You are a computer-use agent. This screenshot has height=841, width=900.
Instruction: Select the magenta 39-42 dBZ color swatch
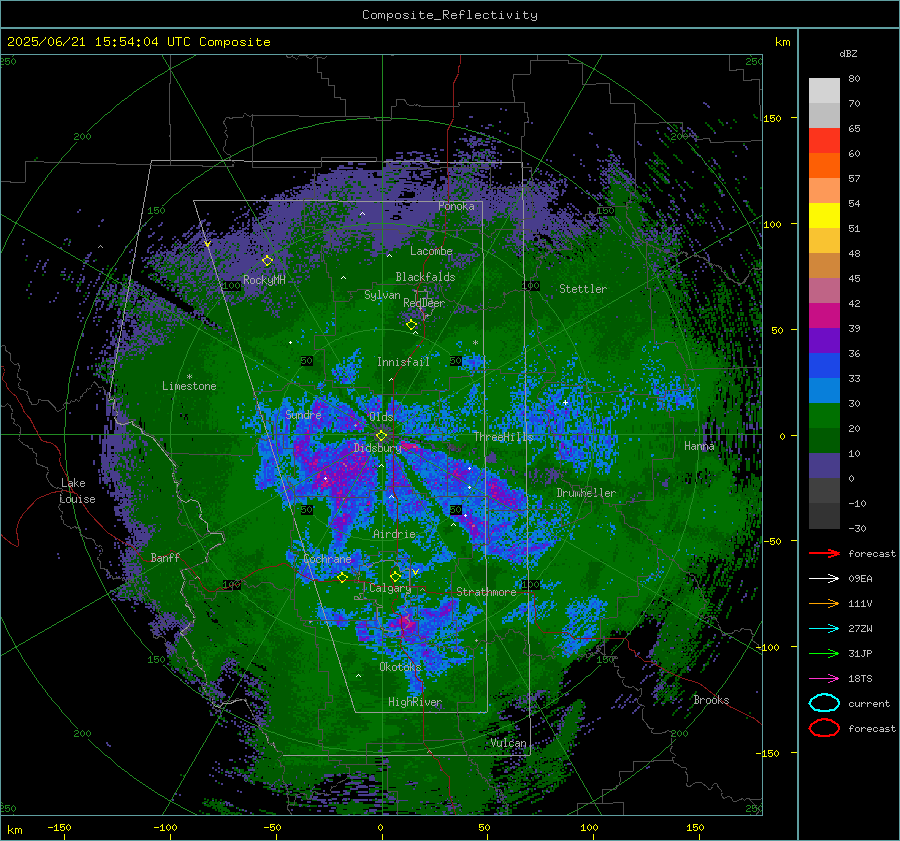pyautogui.click(x=824, y=315)
